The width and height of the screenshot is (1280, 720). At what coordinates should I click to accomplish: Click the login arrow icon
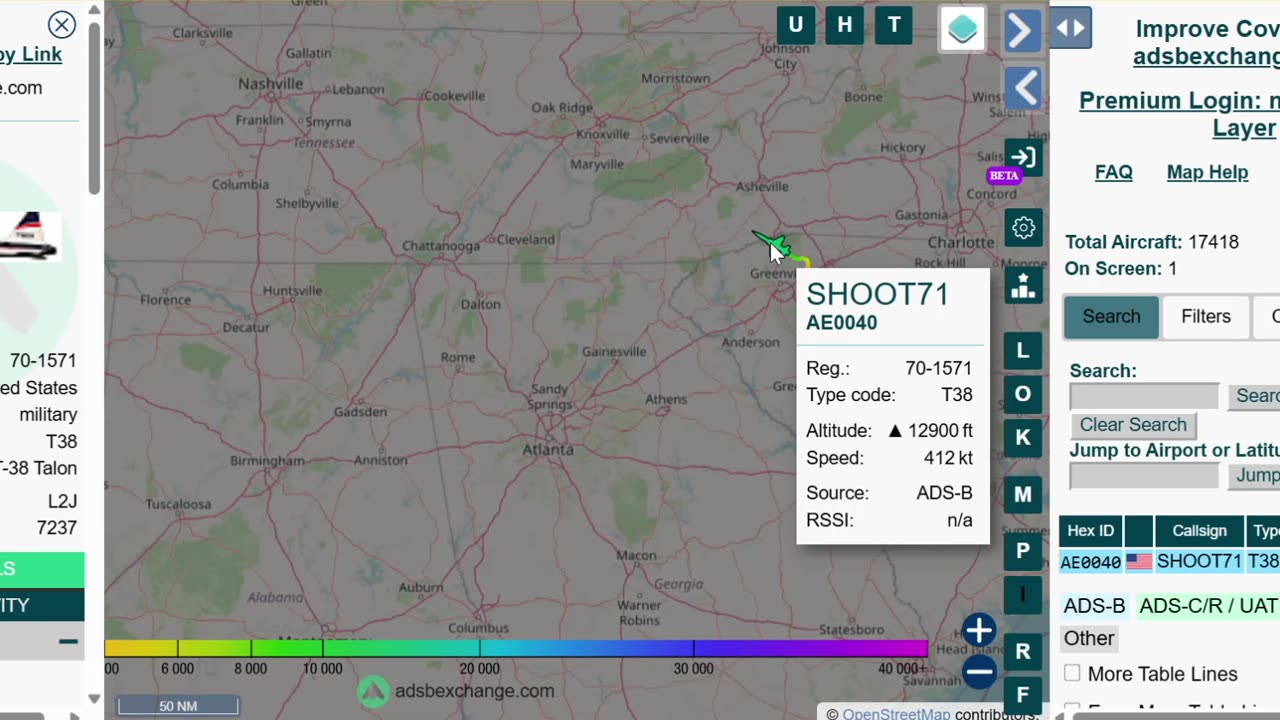tap(1023, 157)
